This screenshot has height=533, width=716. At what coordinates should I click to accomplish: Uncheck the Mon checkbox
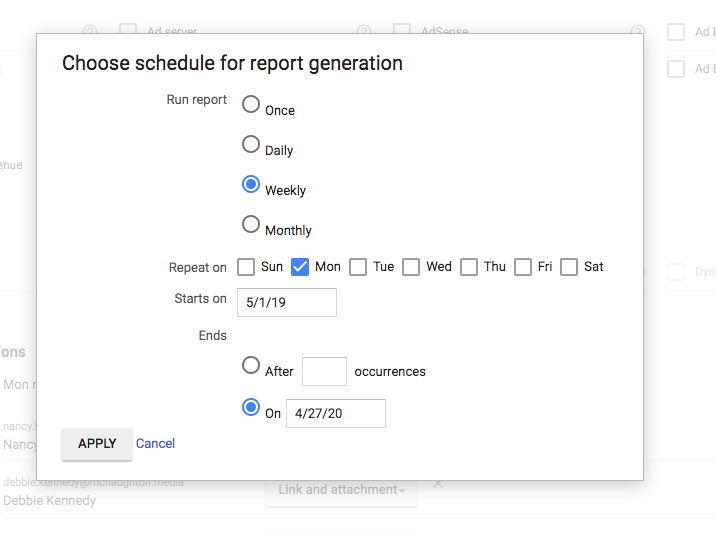tap(300, 267)
